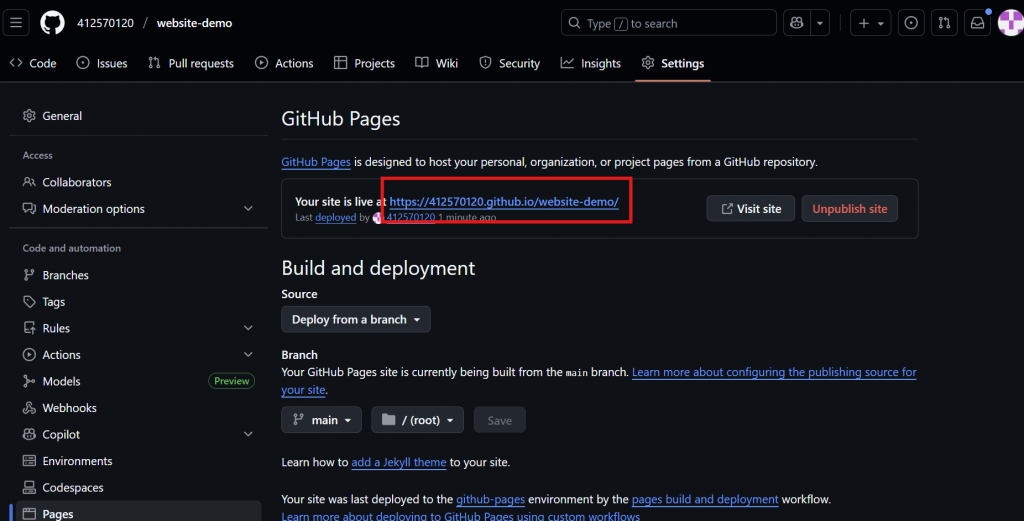1024x521 pixels.
Task: Click the user avatar in top corner
Action: pyautogui.click(x=1011, y=23)
